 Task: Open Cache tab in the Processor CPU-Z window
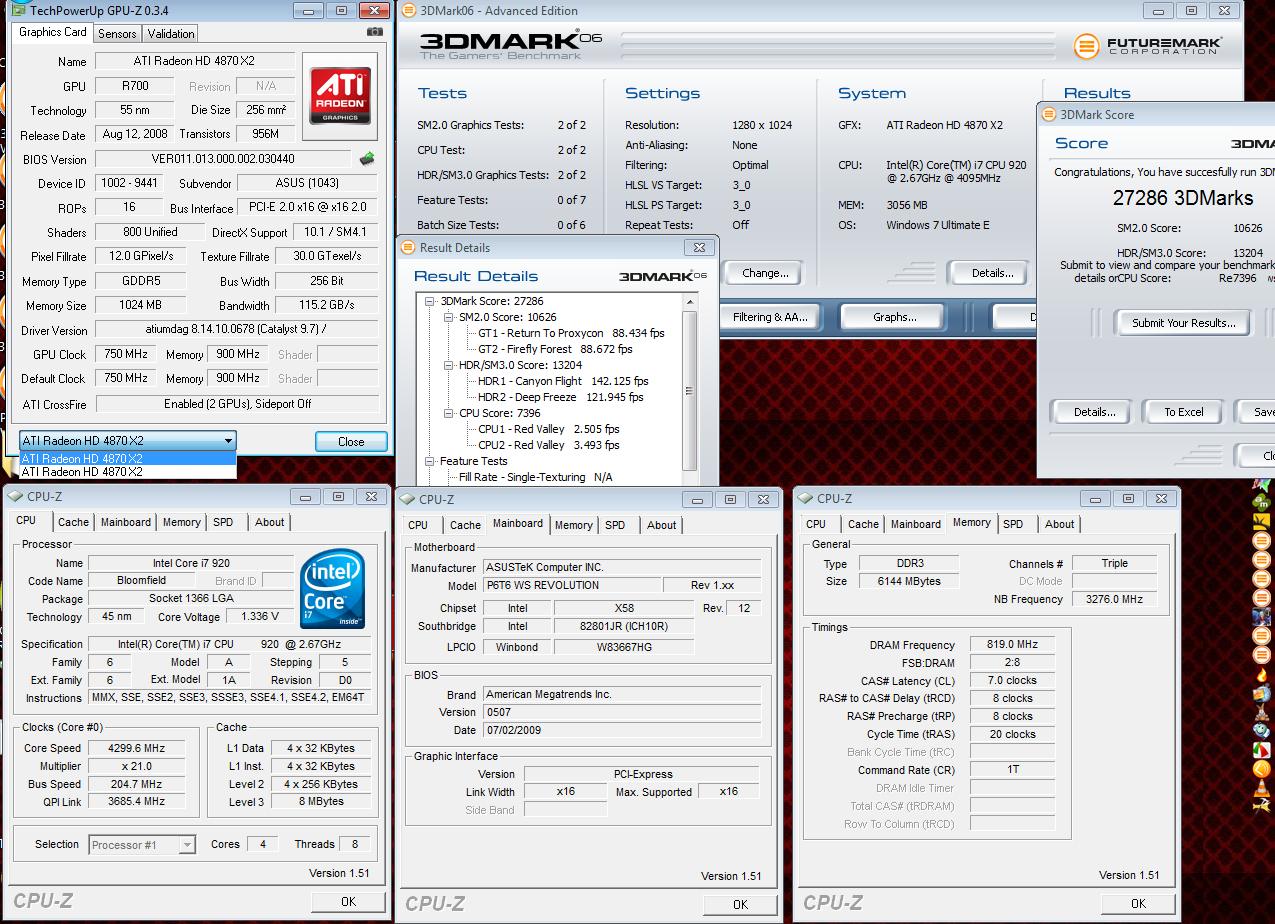[73, 522]
